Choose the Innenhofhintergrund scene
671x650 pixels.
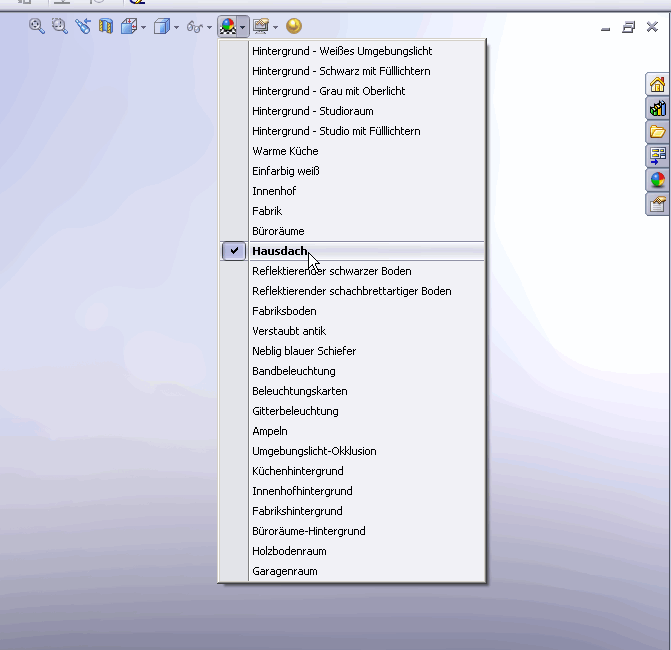coord(352,491)
